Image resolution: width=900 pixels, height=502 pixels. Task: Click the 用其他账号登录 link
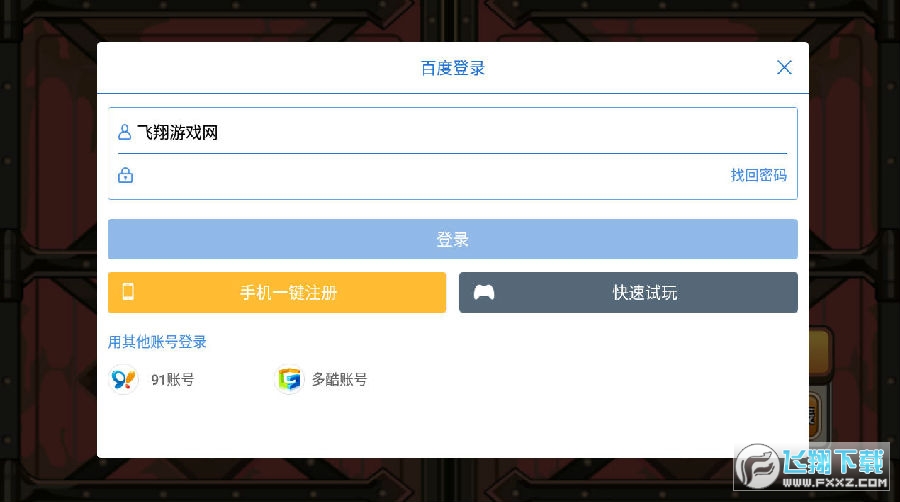(157, 342)
